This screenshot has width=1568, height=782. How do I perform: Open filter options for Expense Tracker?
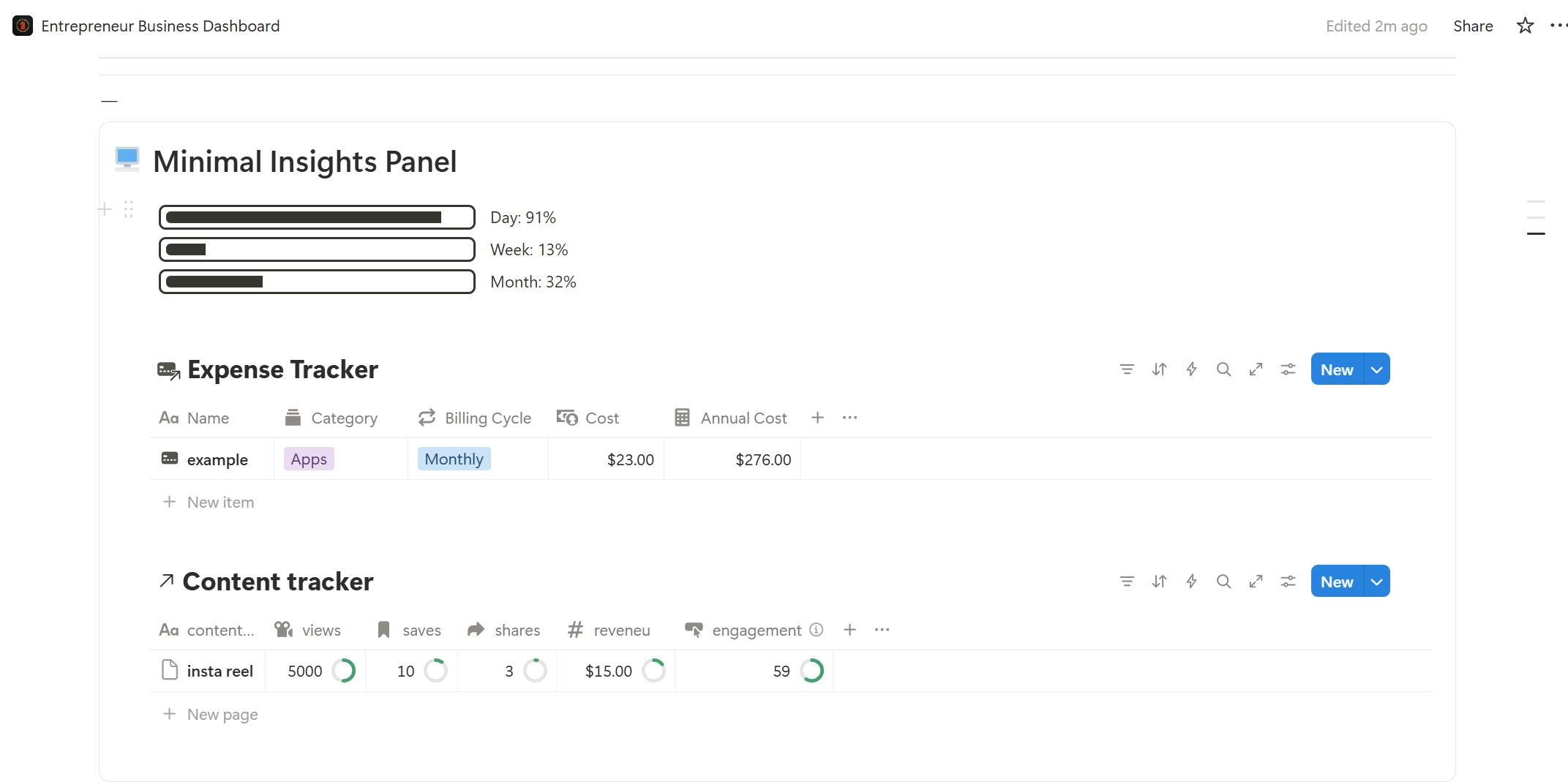[1127, 369]
